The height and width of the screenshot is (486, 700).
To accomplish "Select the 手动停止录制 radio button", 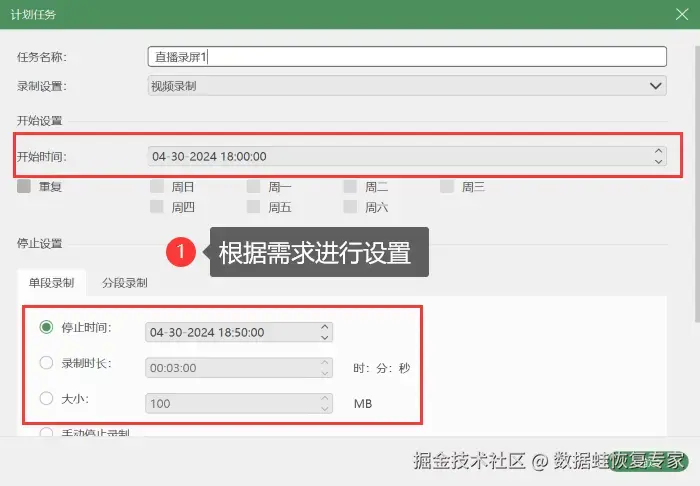I will coord(46,432).
